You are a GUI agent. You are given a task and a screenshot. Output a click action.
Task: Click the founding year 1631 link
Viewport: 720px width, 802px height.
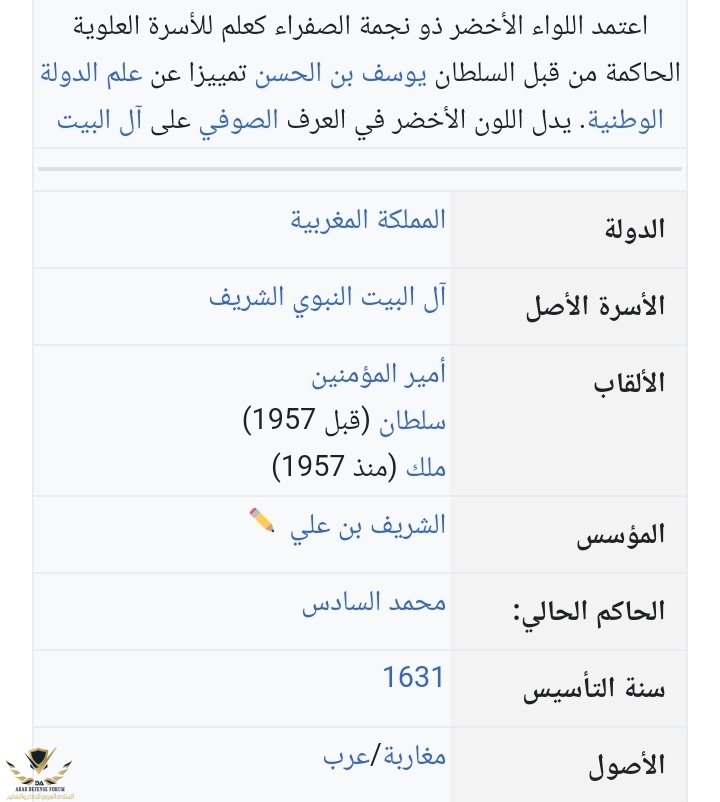point(413,677)
